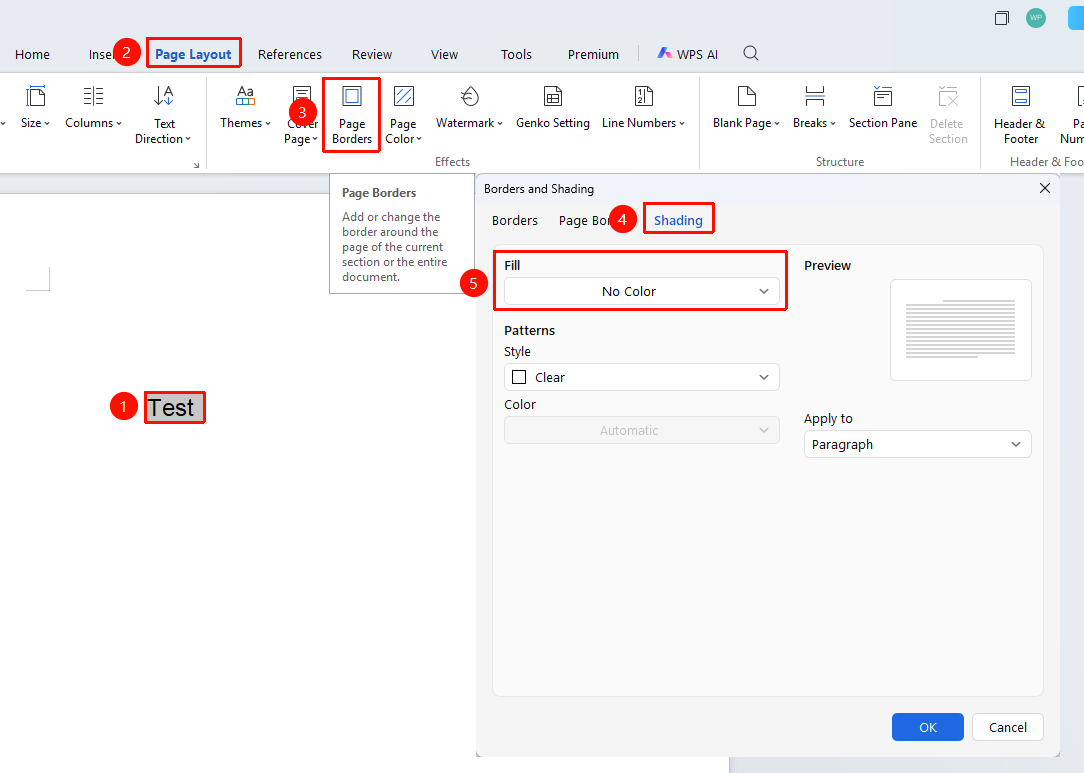Select the Page Layout tab
The height and width of the screenshot is (773, 1084).
point(194,54)
